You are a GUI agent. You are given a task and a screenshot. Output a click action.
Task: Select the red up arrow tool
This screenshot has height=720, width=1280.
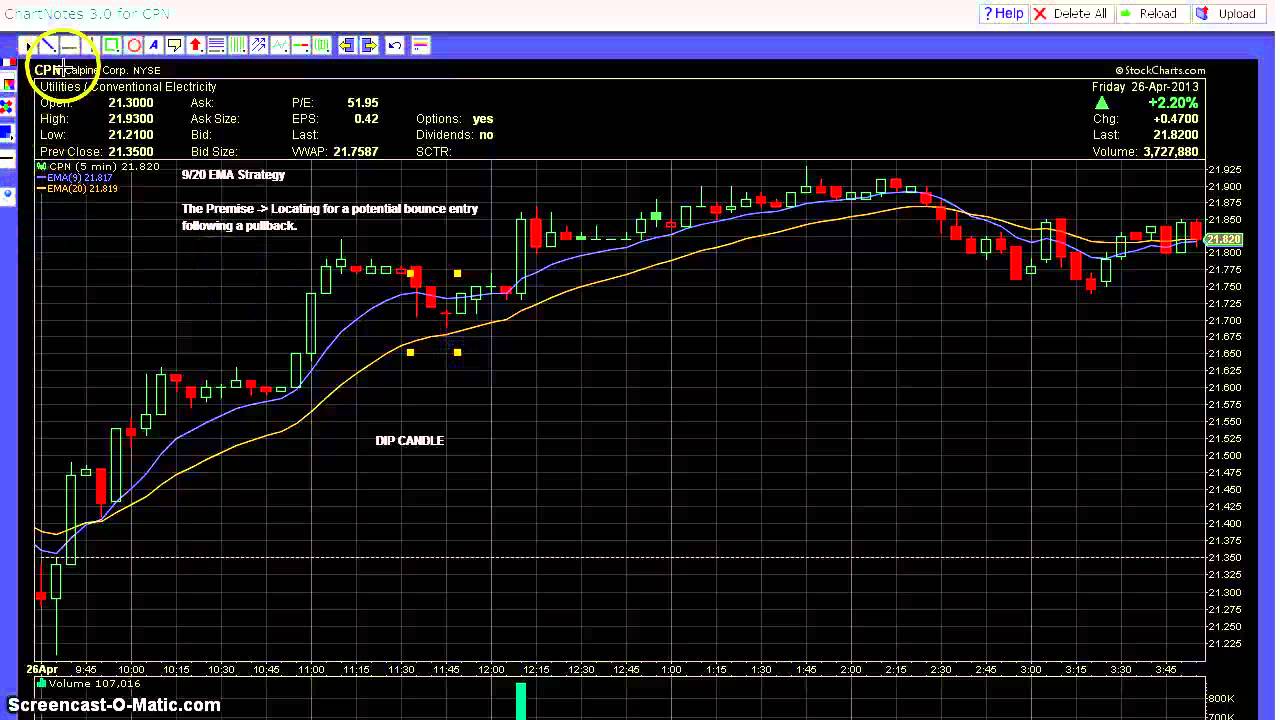(x=196, y=45)
